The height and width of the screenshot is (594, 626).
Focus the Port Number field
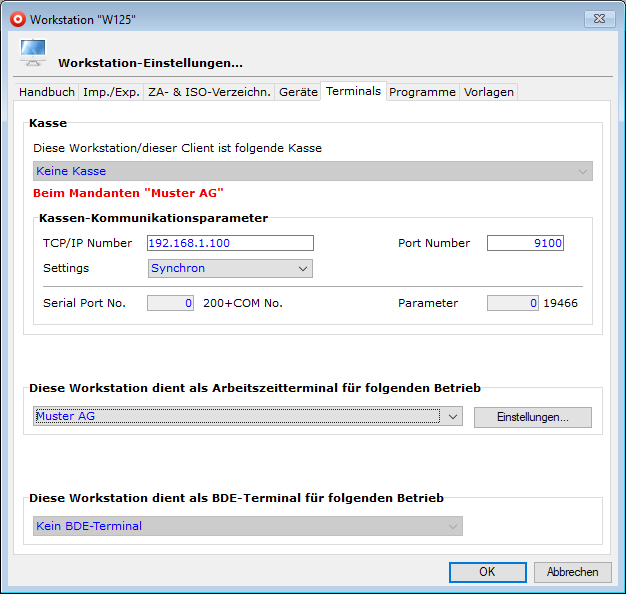pos(525,243)
